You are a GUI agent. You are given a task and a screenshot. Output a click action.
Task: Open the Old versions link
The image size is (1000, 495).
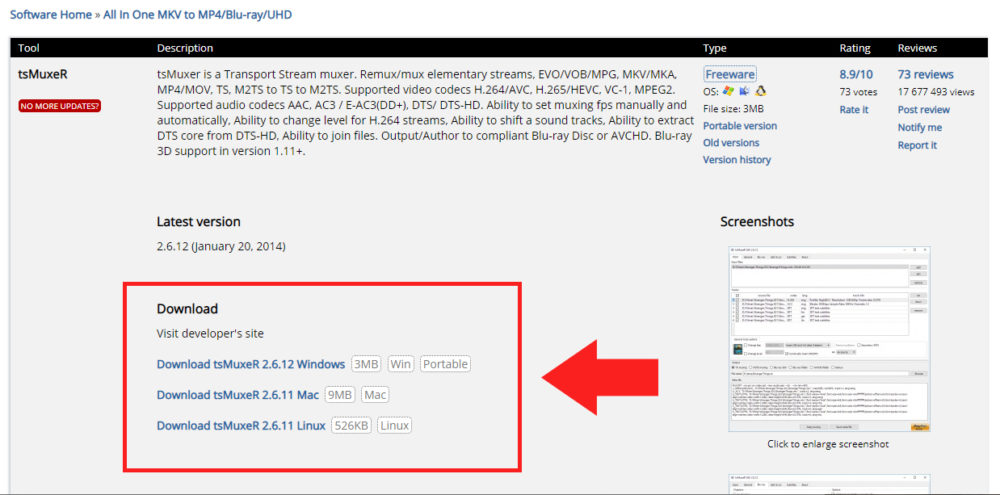click(x=731, y=143)
